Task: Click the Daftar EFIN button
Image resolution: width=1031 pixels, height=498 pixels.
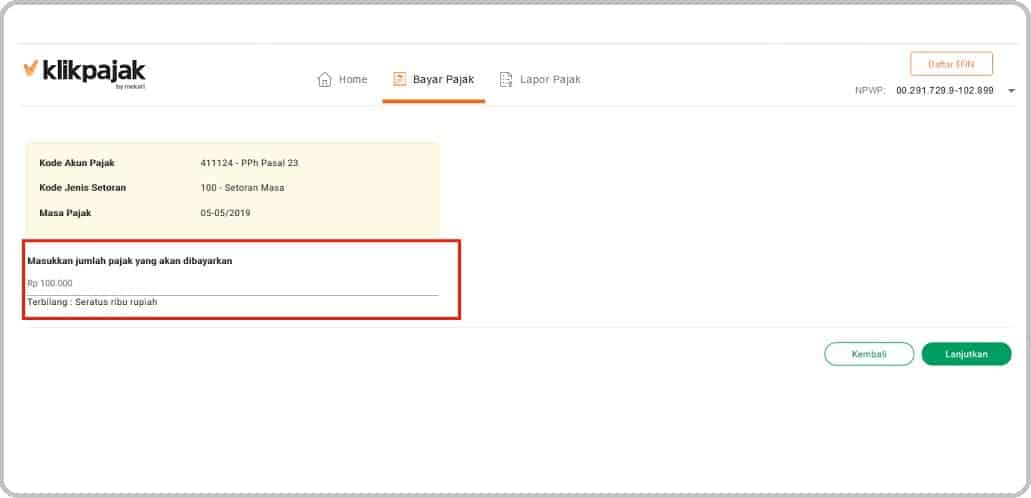Action: [x=951, y=64]
